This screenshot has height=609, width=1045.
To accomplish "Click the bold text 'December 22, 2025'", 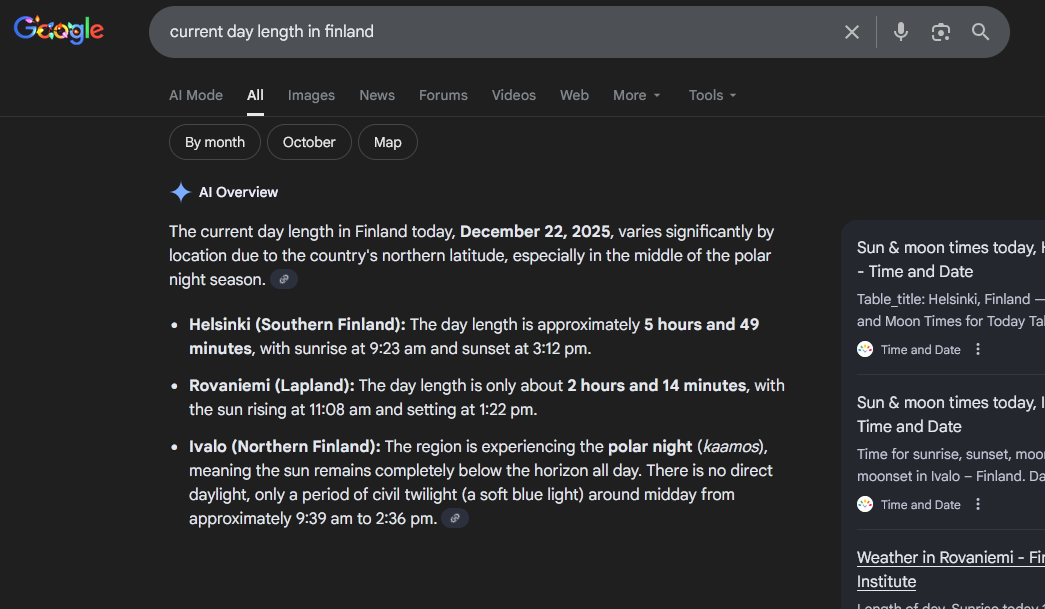I will (535, 231).
